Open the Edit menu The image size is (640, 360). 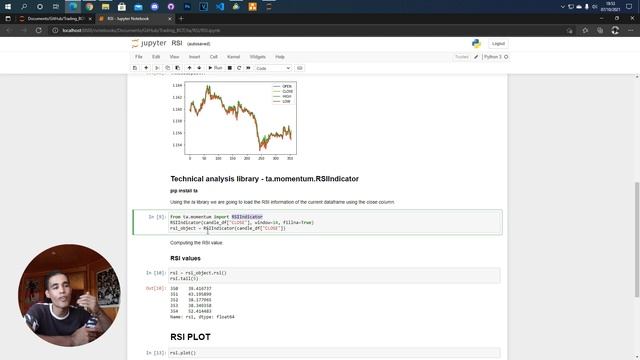point(156,57)
